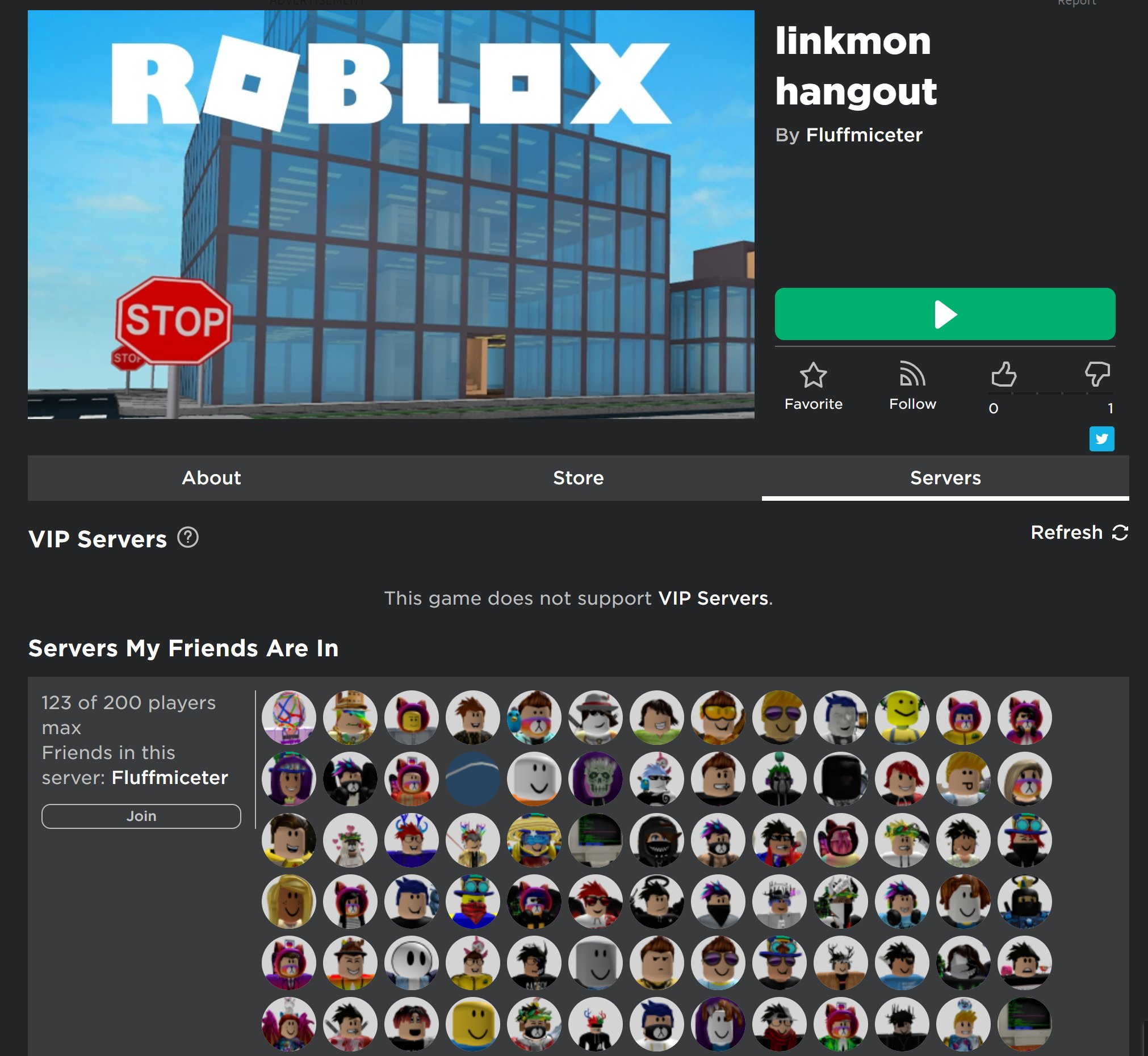
Task: Share via the Twitter bird icon
Action: click(x=1101, y=439)
